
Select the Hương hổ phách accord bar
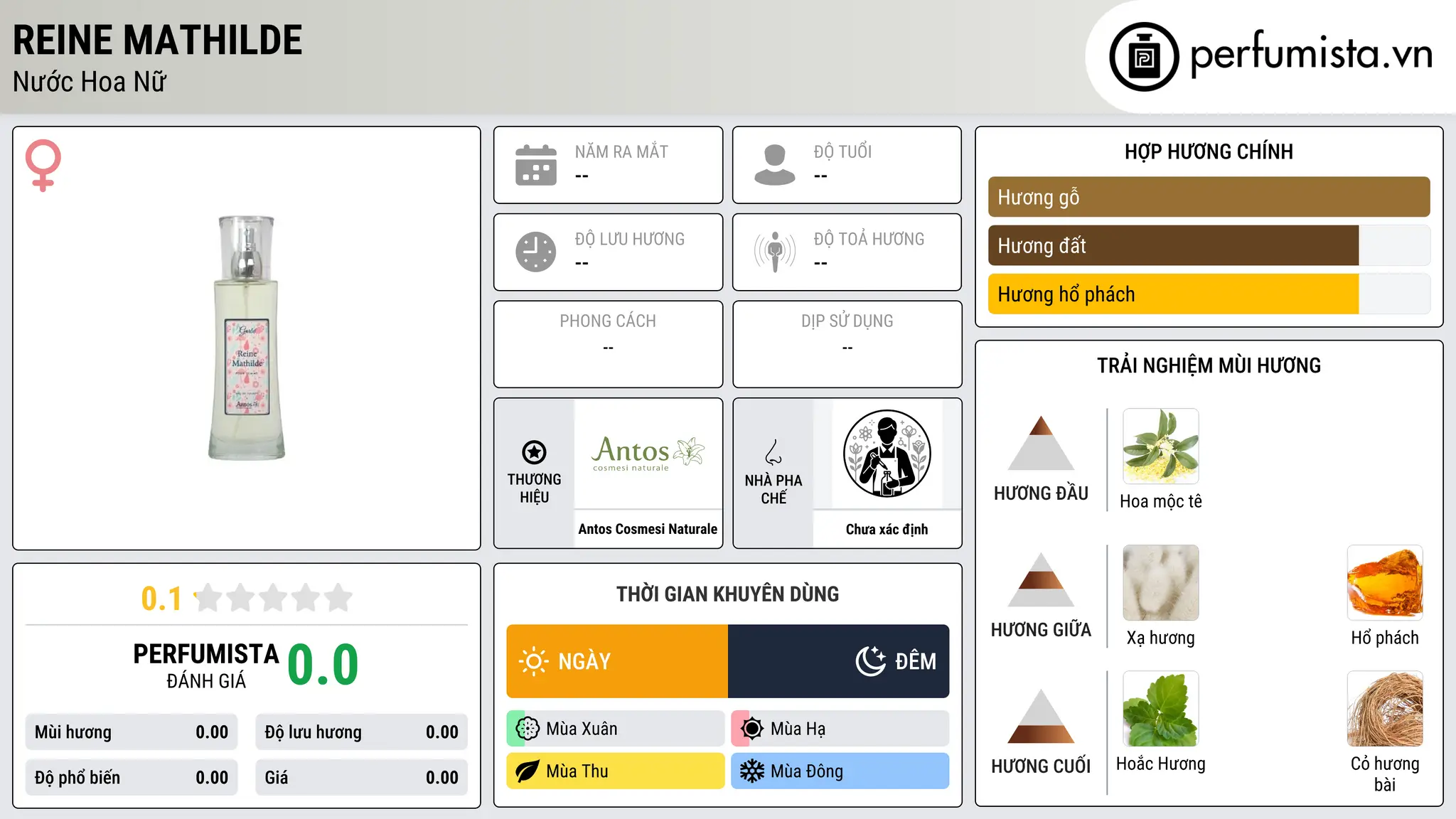coord(1209,294)
